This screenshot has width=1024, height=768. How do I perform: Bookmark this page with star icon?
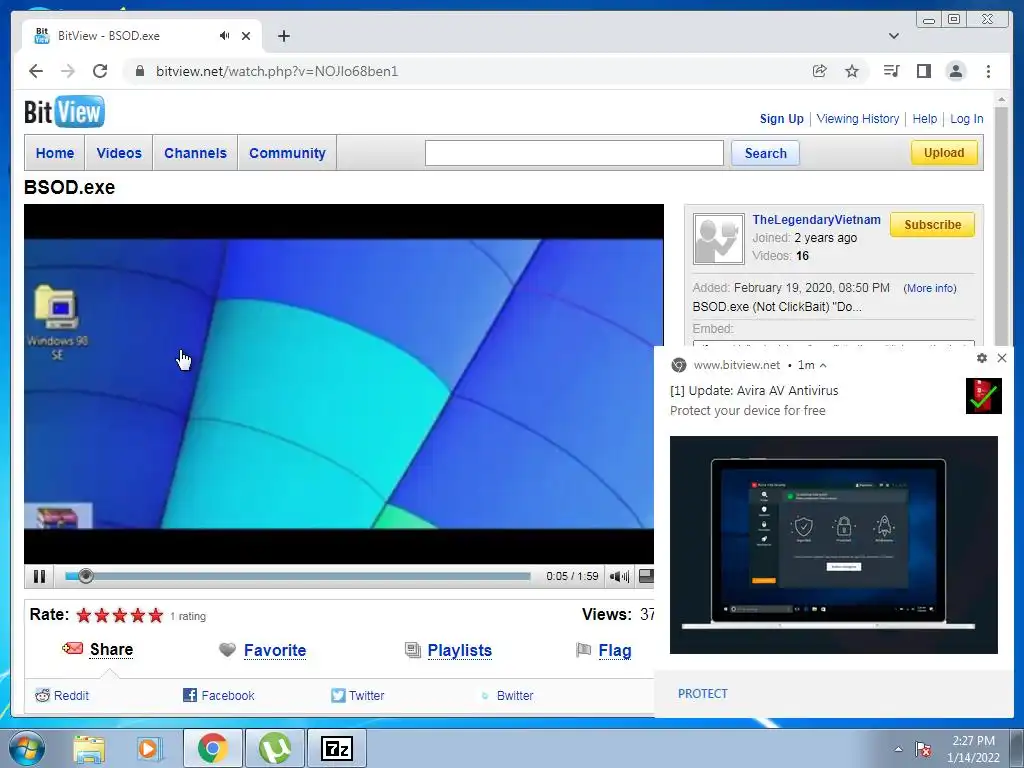(x=852, y=71)
